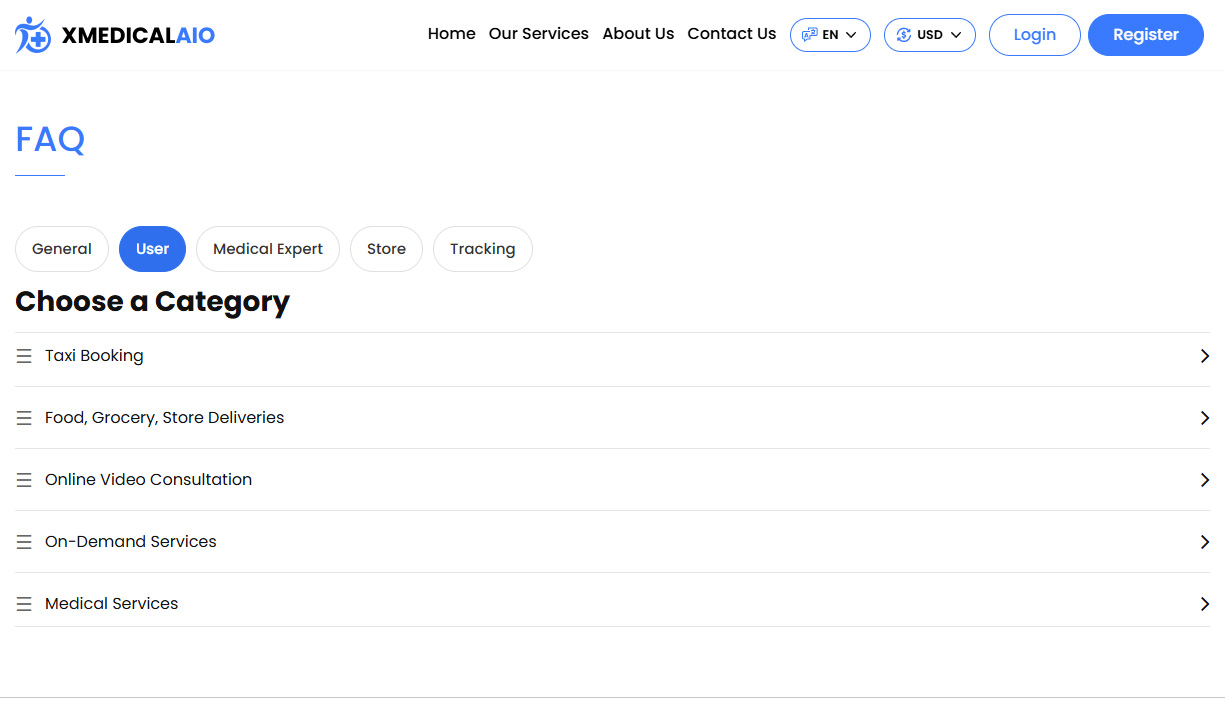The width and height of the screenshot is (1225, 722).
Task: Click the currency icon beside USD
Action: [903, 35]
